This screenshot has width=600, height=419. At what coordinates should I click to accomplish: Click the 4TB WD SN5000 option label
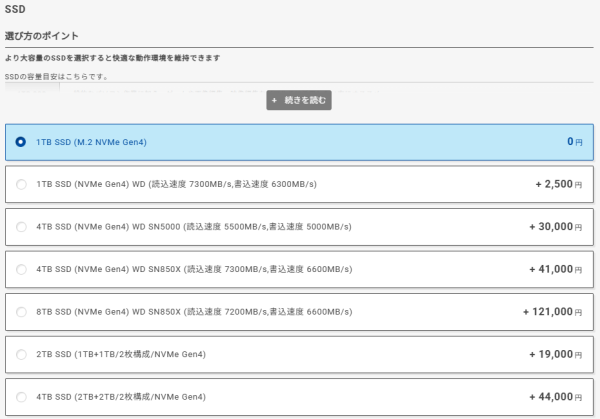(193, 227)
